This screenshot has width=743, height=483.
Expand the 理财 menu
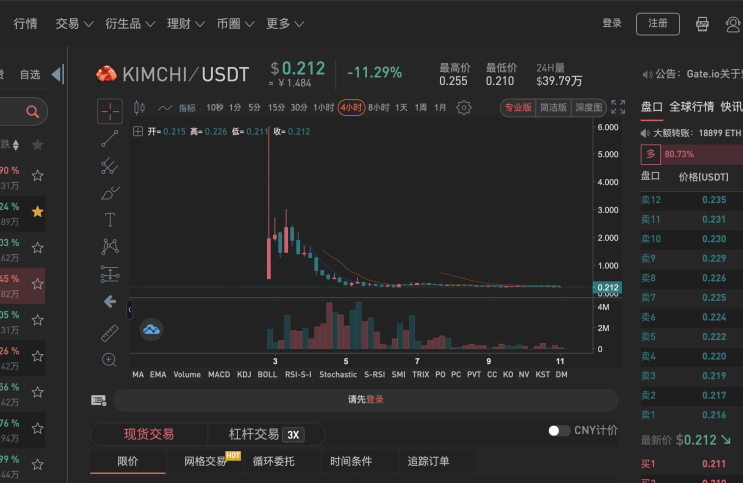[x=186, y=24]
